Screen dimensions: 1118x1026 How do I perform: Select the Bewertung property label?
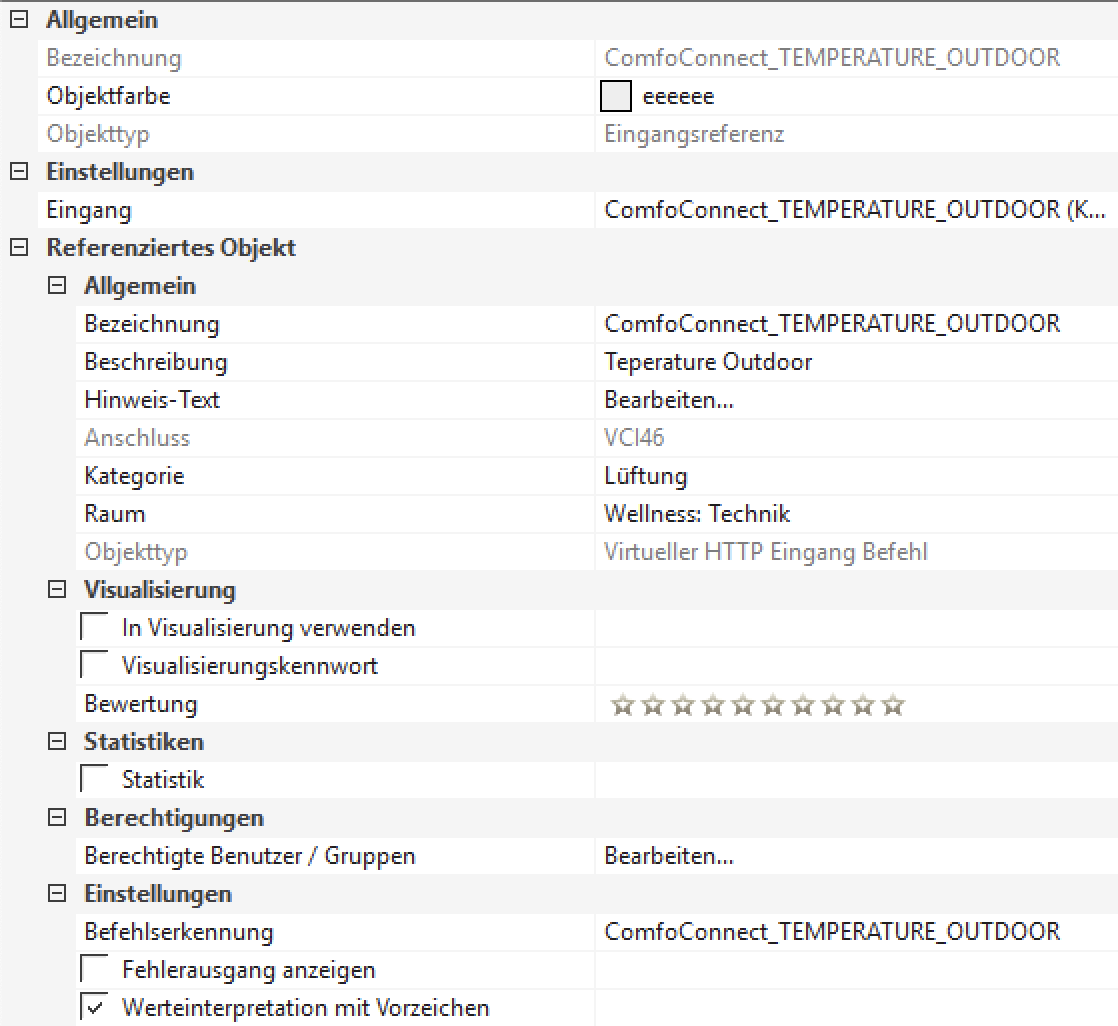click(x=140, y=704)
